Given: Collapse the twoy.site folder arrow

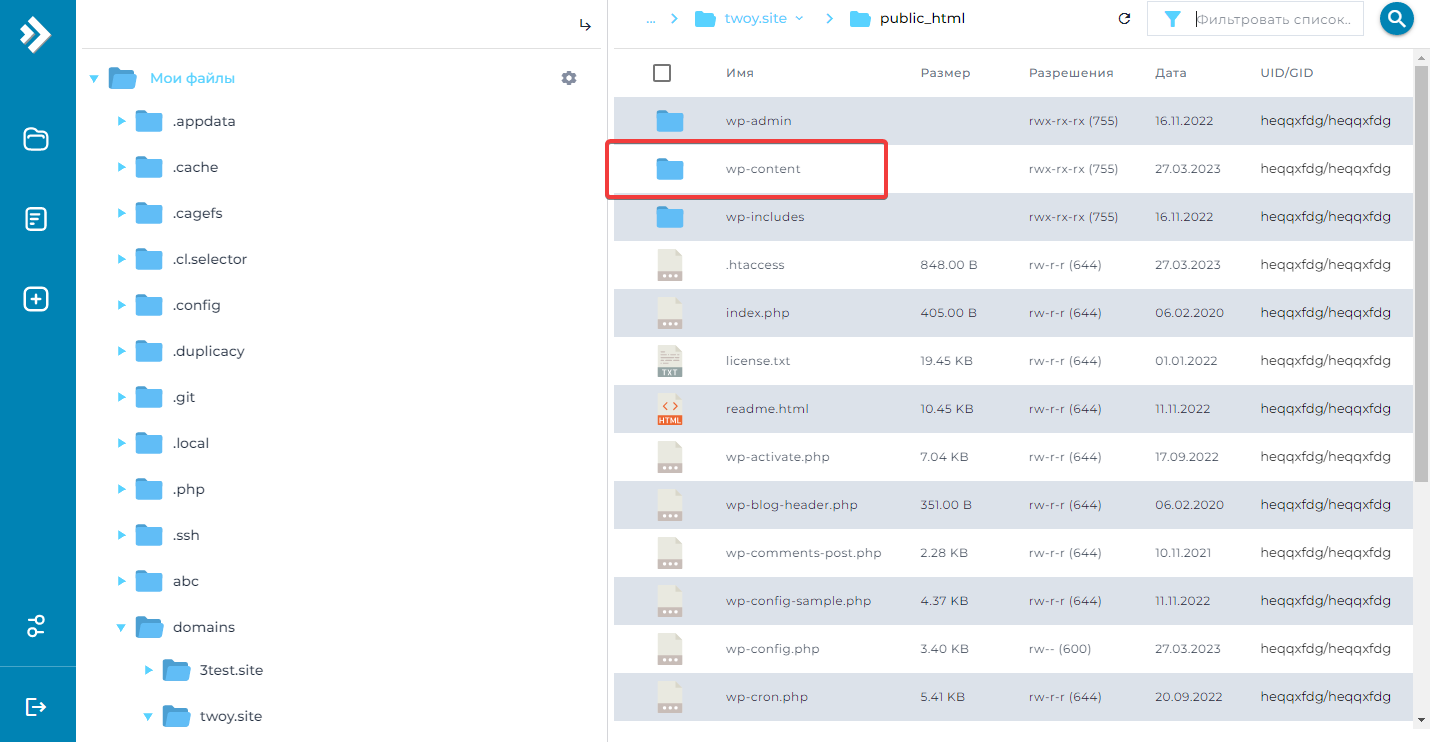Looking at the screenshot, I should click(148, 716).
